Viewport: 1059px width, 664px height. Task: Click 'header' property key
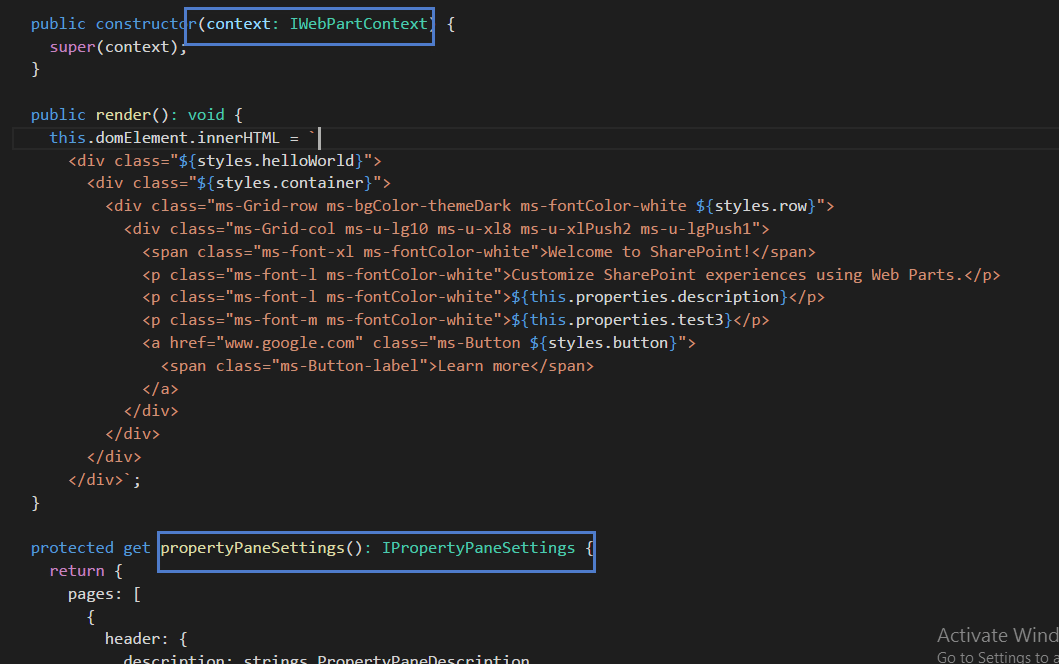coord(132,639)
